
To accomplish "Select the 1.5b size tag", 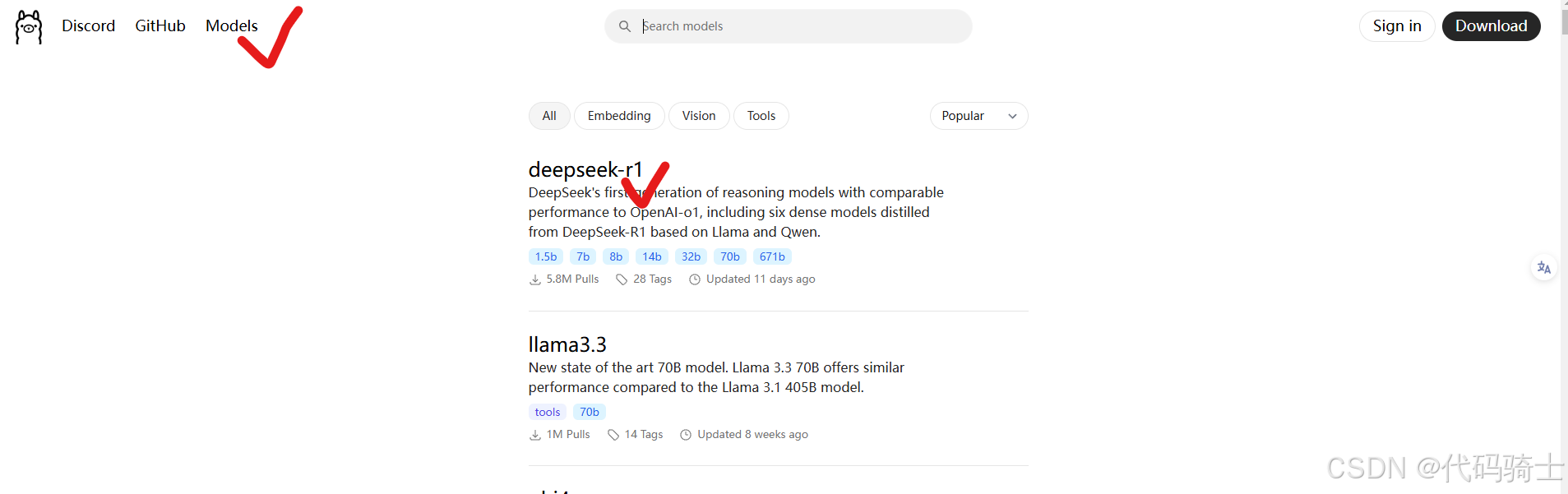I will [x=546, y=256].
